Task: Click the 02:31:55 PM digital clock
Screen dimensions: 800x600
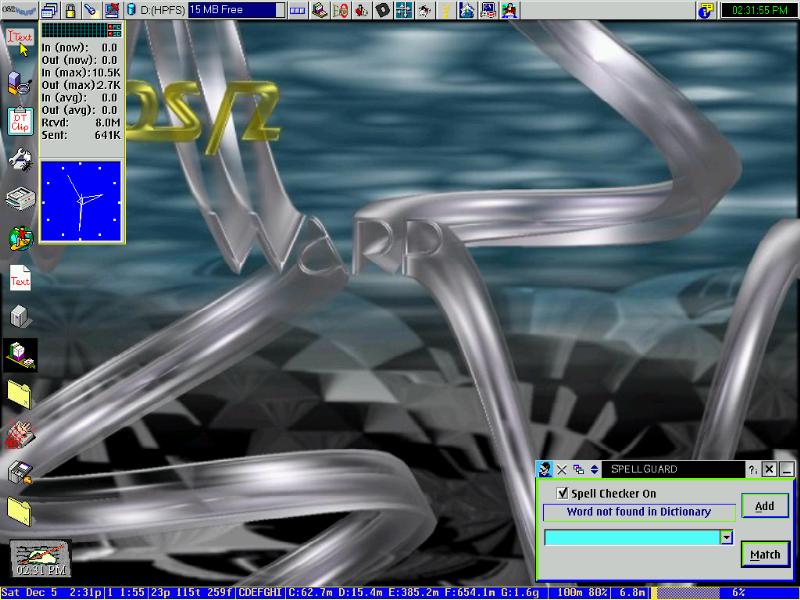Action: 759,10
